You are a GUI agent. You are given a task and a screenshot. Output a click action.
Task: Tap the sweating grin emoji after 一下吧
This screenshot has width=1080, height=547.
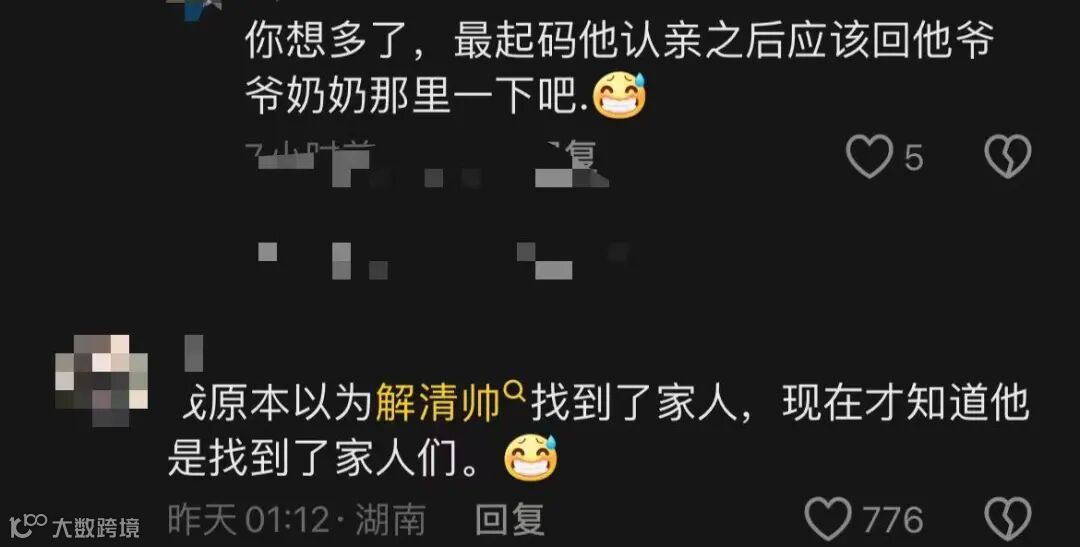(619, 95)
